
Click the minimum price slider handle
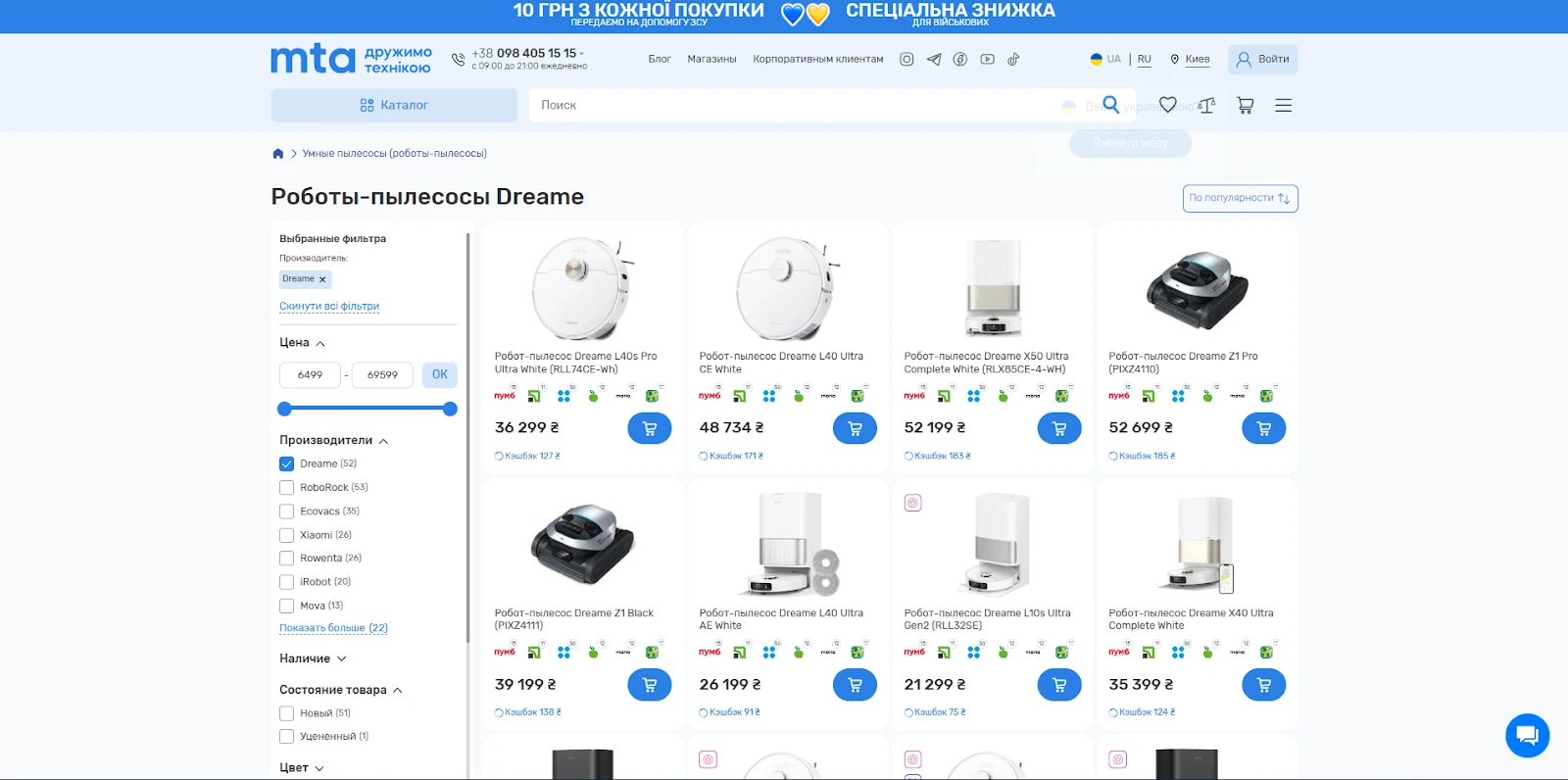pyautogui.click(x=285, y=409)
